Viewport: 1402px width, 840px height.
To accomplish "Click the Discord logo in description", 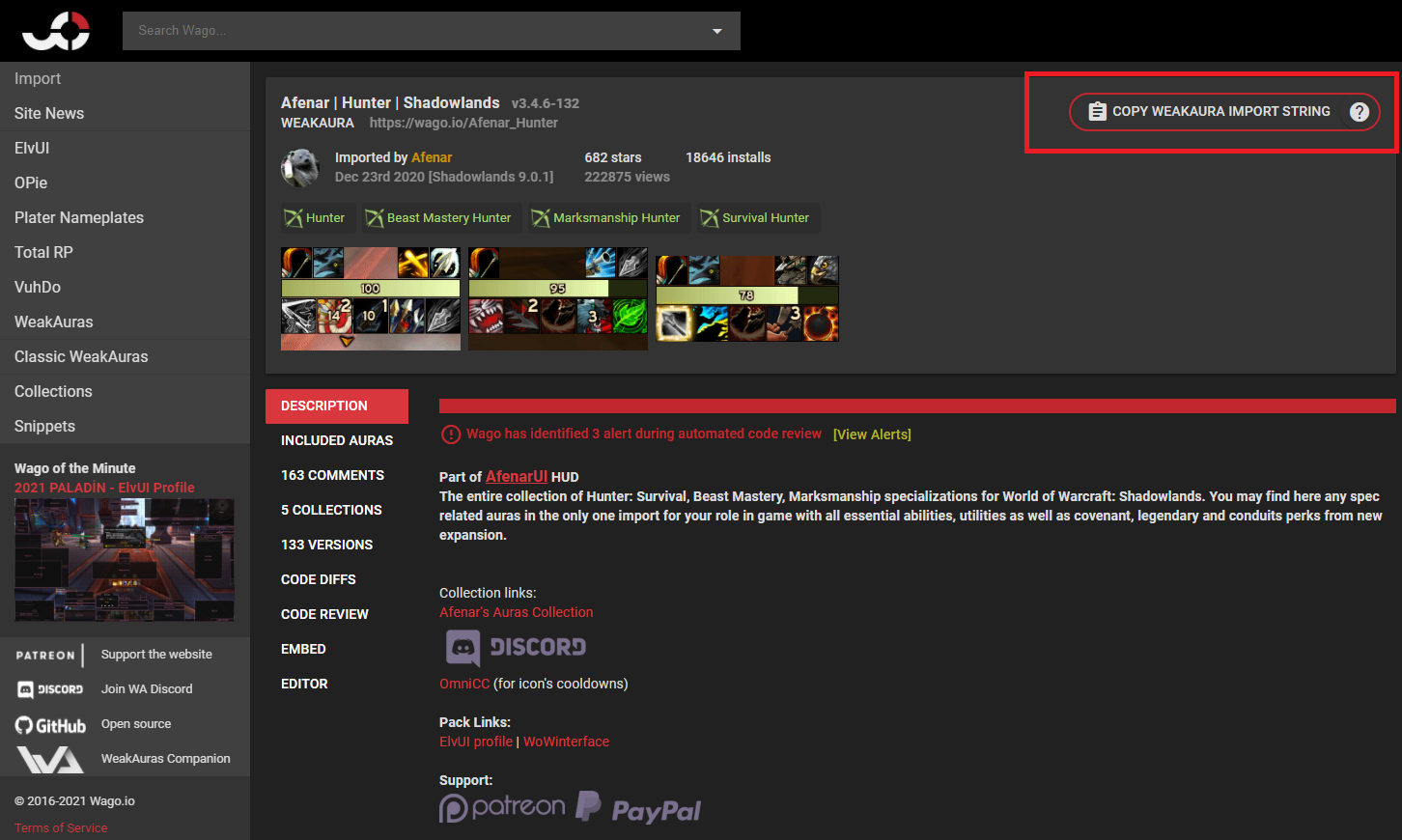I will pyautogui.click(x=516, y=648).
